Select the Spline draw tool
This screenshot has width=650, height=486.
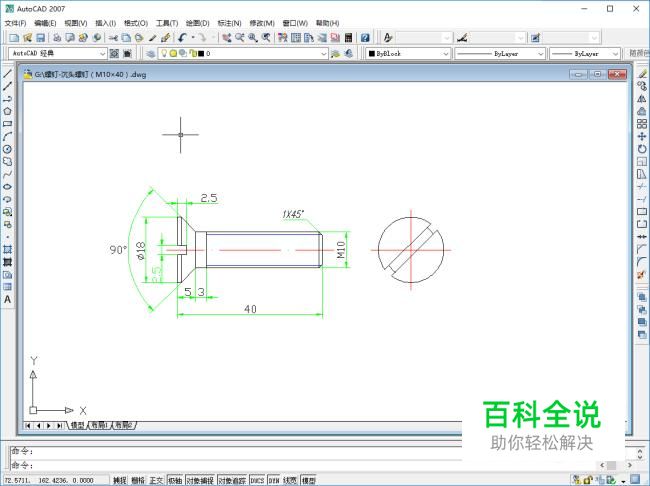point(7,174)
